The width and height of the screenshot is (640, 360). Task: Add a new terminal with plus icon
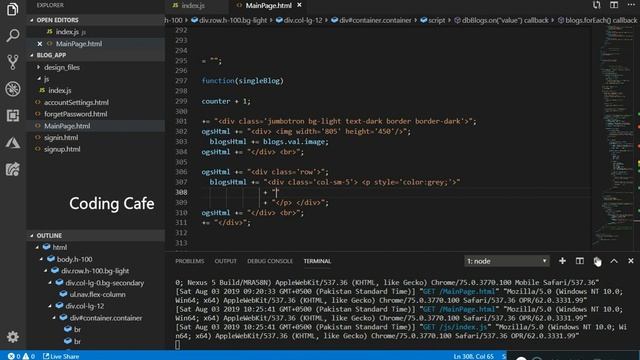click(x=562, y=261)
